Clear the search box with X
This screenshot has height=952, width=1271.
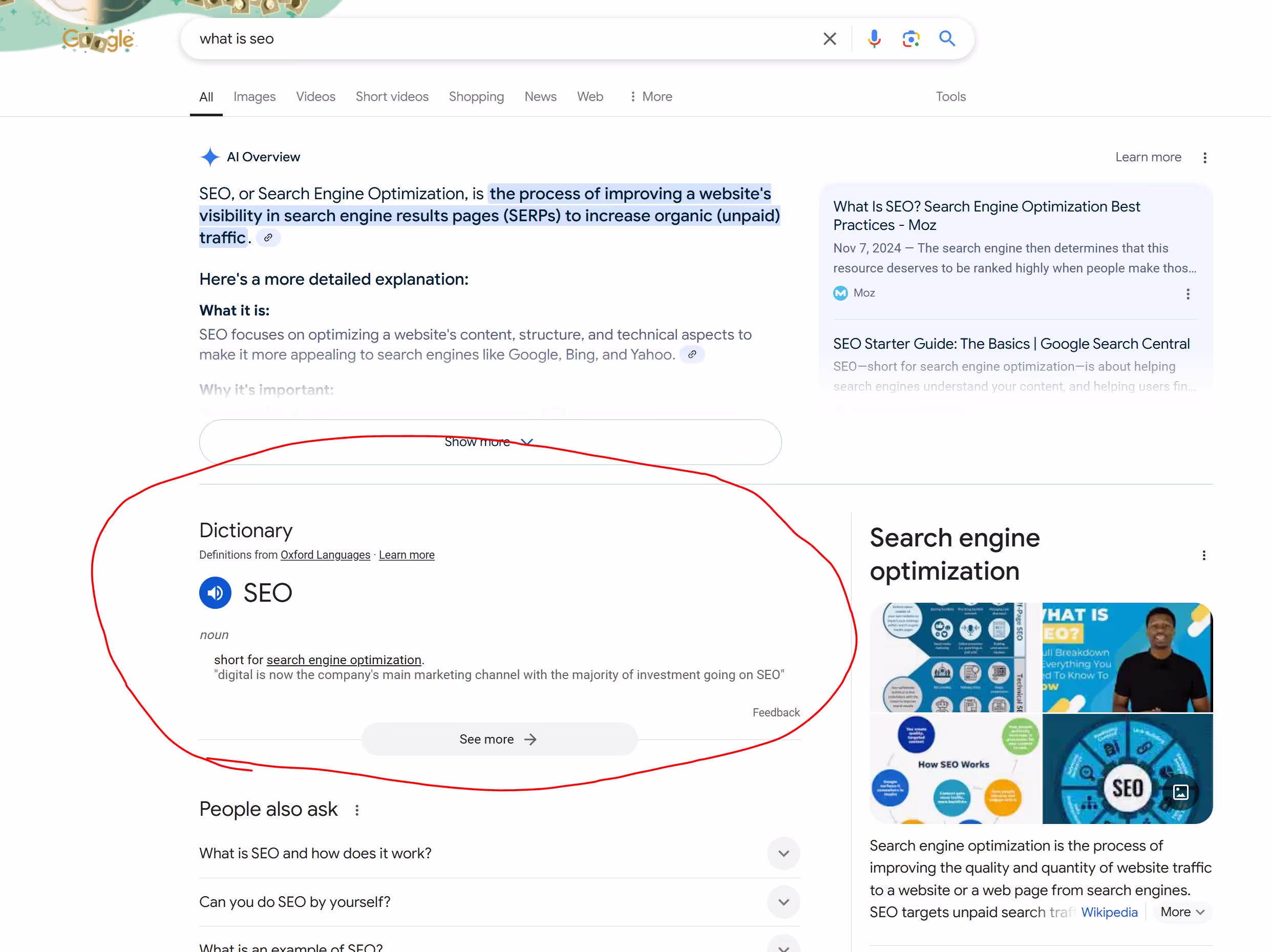point(829,38)
